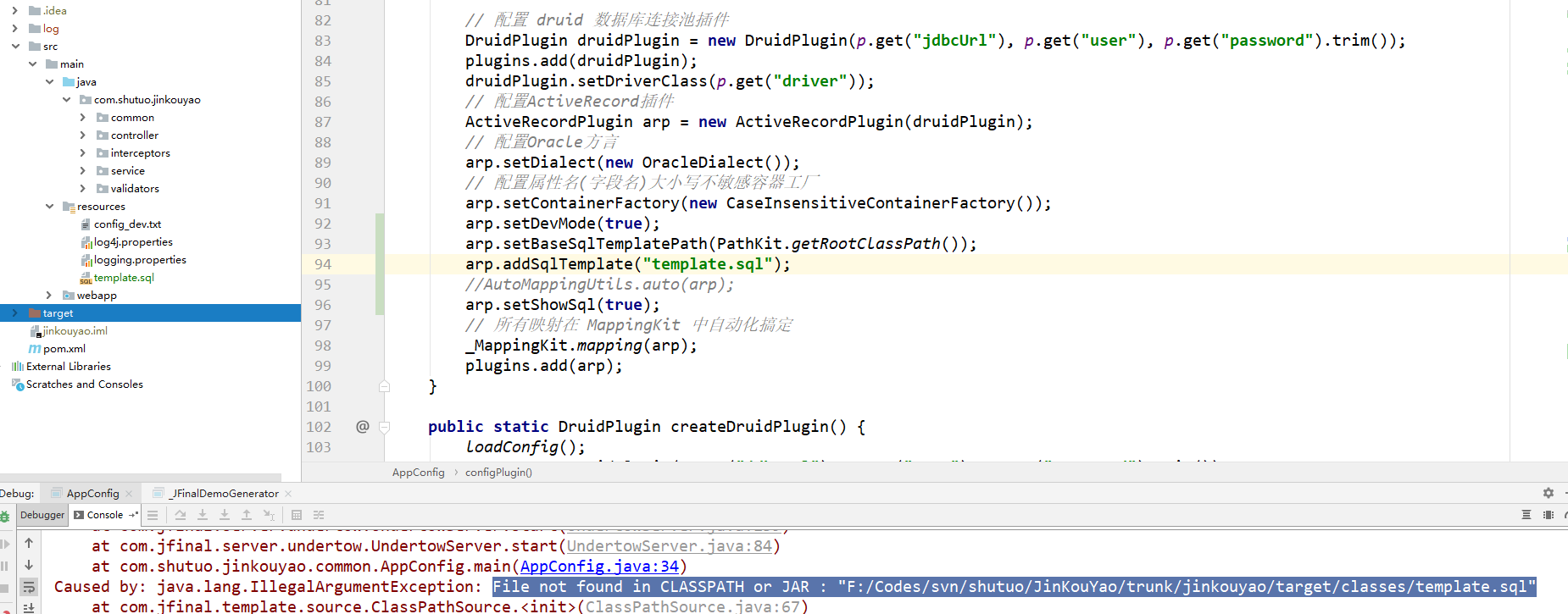The width and height of the screenshot is (1568, 614).
Task: Open AppConfig.java:34 stack trace link
Action: pyautogui.click(x=600, y=567)
